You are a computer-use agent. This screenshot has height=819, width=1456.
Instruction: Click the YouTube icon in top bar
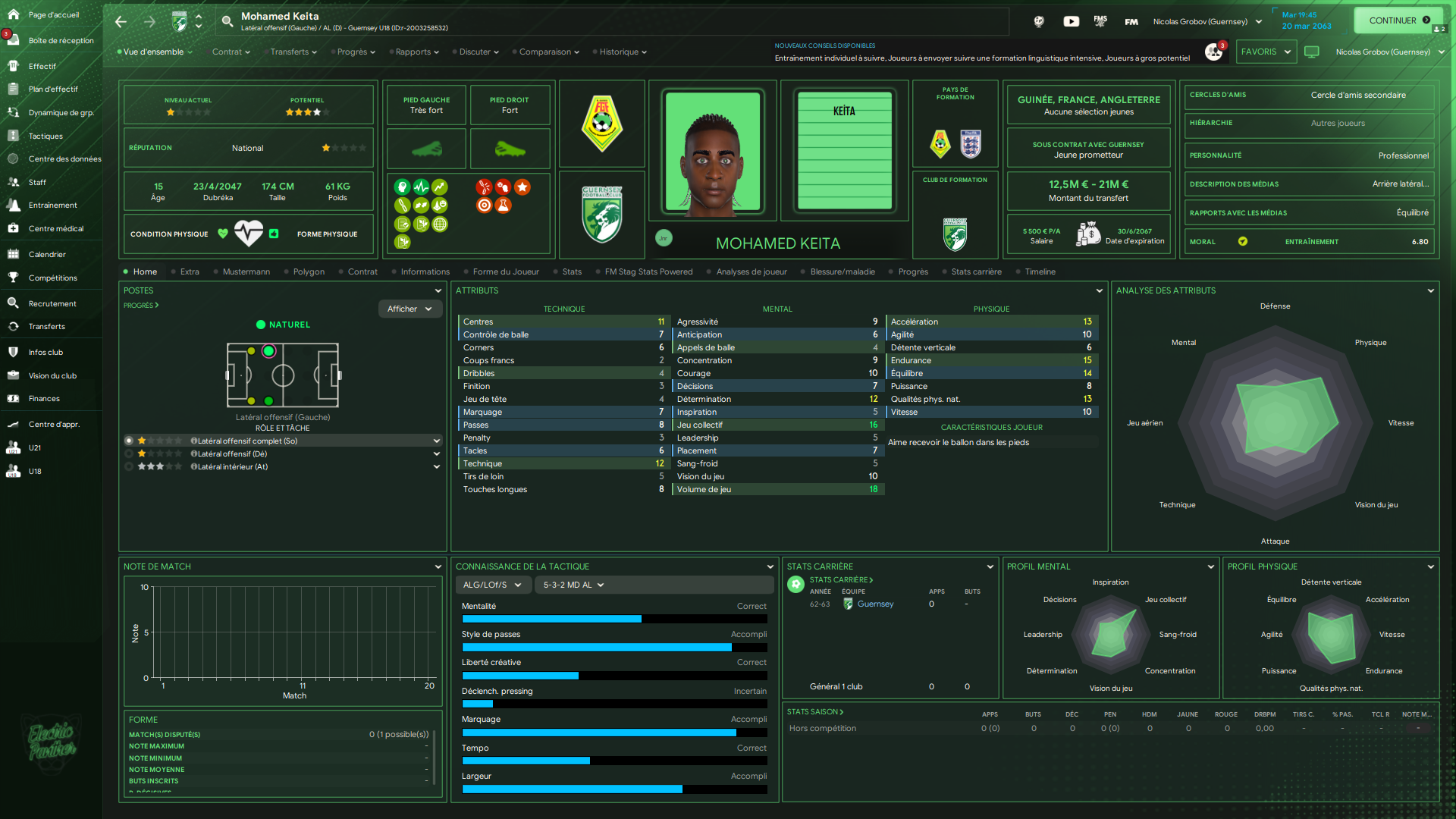click(x=1071, y=21)
